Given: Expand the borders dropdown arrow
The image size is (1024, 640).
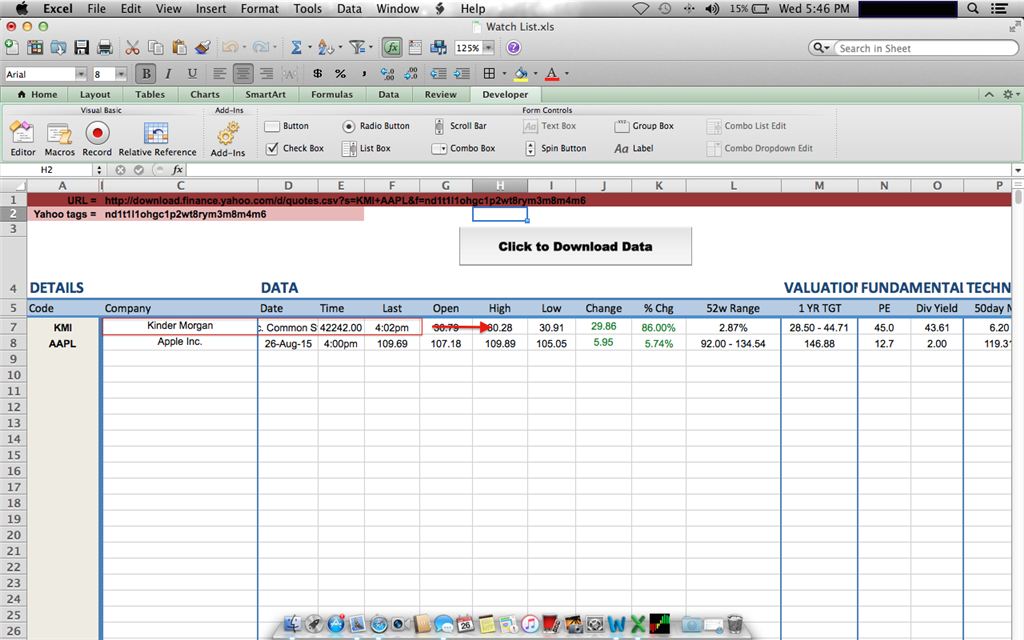Looking at the screenshot, I should (504, 74).
